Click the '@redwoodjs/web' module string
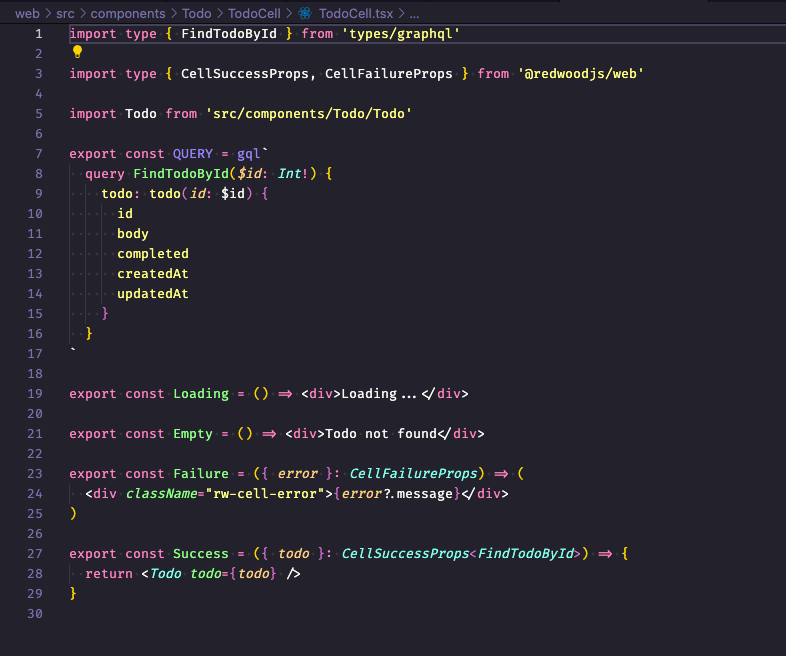This screenshot has width=786, height=656. (580, 74)
